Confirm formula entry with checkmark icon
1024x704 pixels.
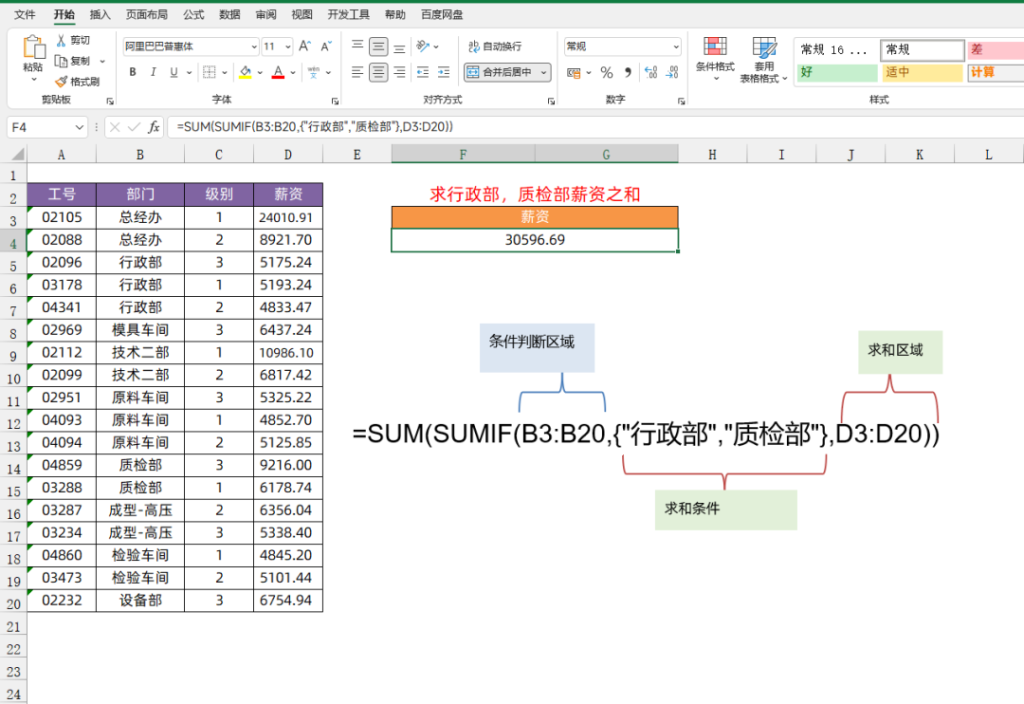point(134,127)
